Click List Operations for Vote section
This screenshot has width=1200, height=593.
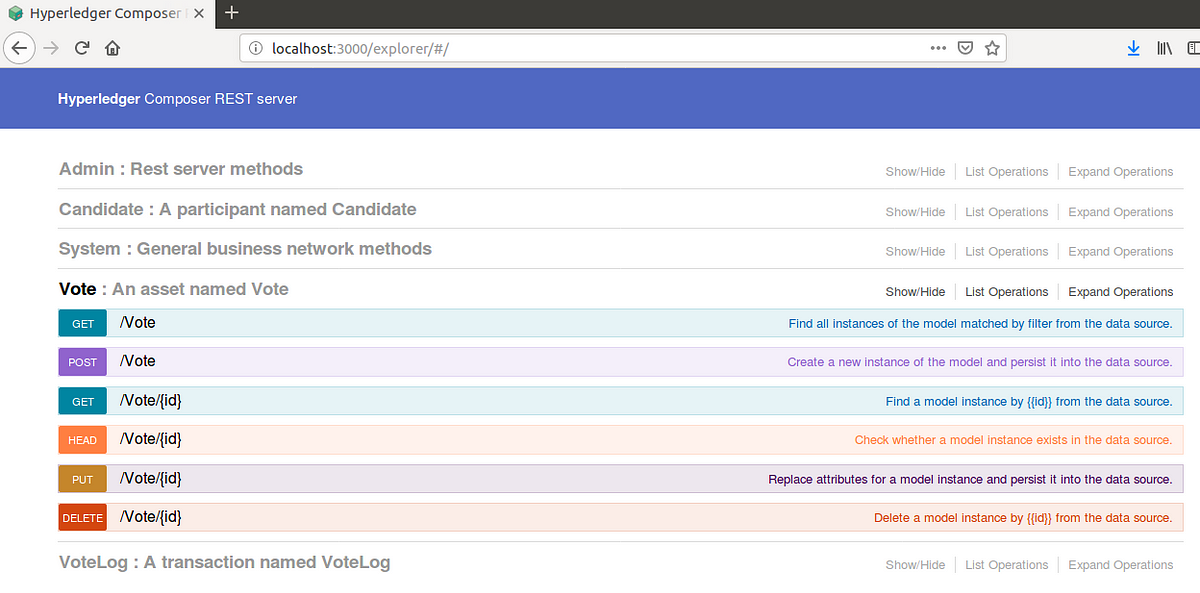point(1006,292)
